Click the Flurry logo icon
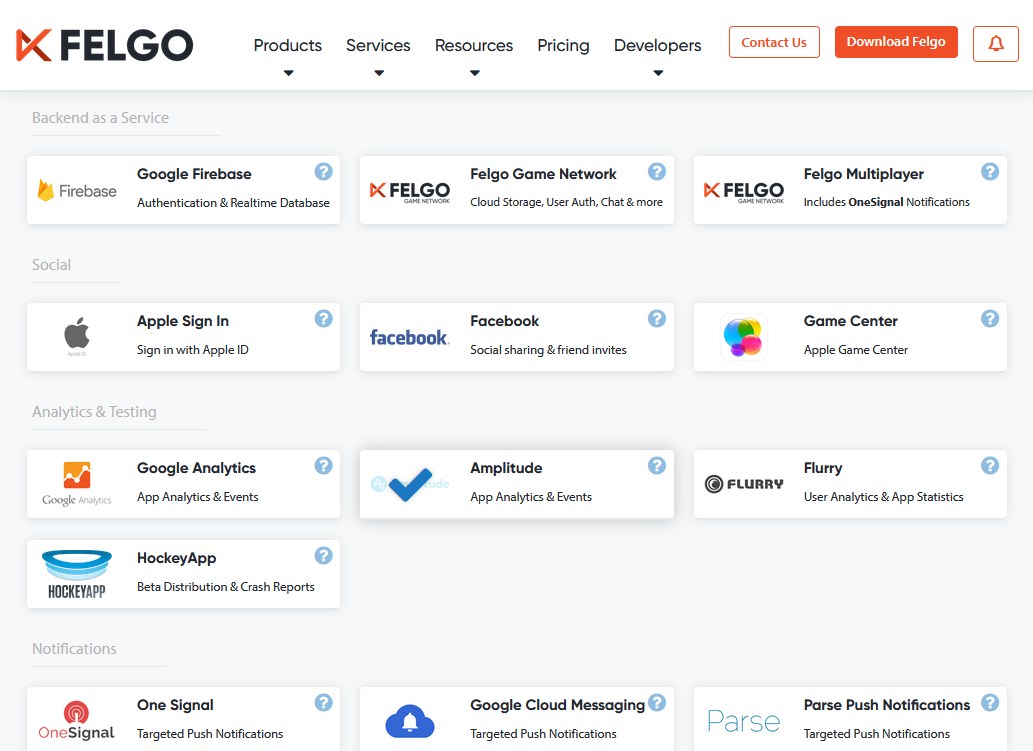This screenshot has height=751, width=1033. point(743,484)
